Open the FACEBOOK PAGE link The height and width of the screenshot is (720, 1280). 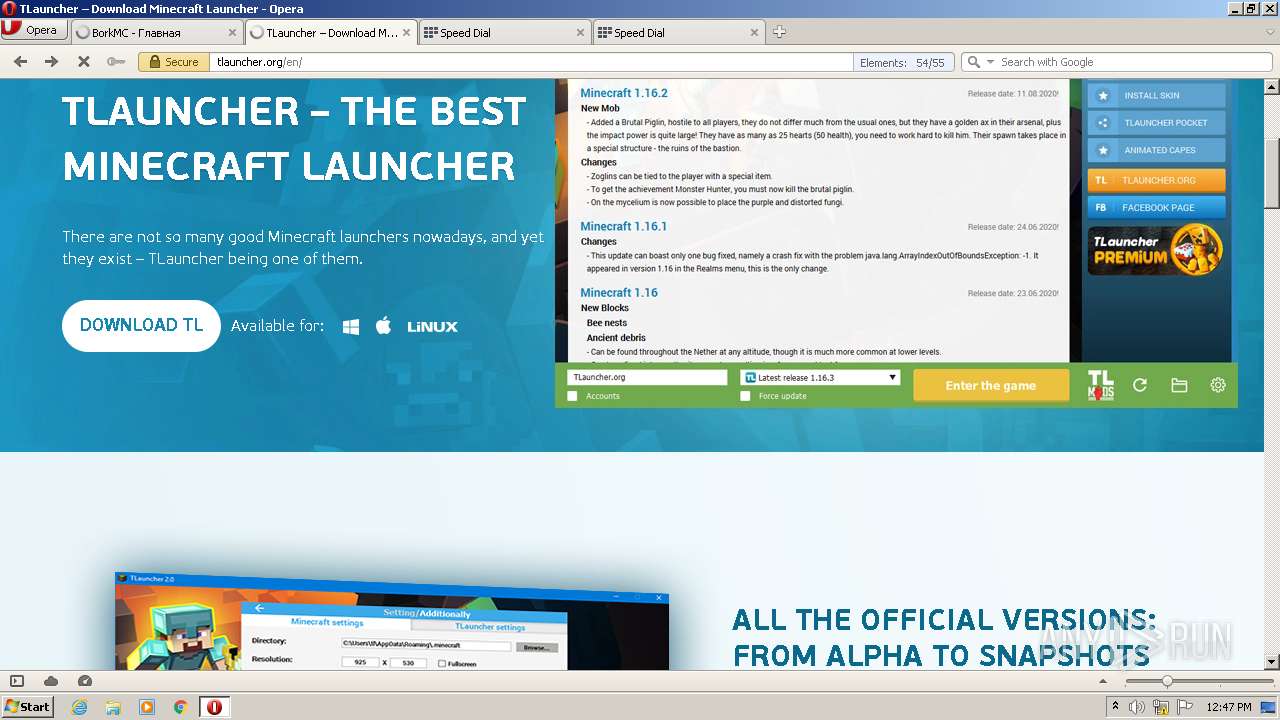point(1156,208)
